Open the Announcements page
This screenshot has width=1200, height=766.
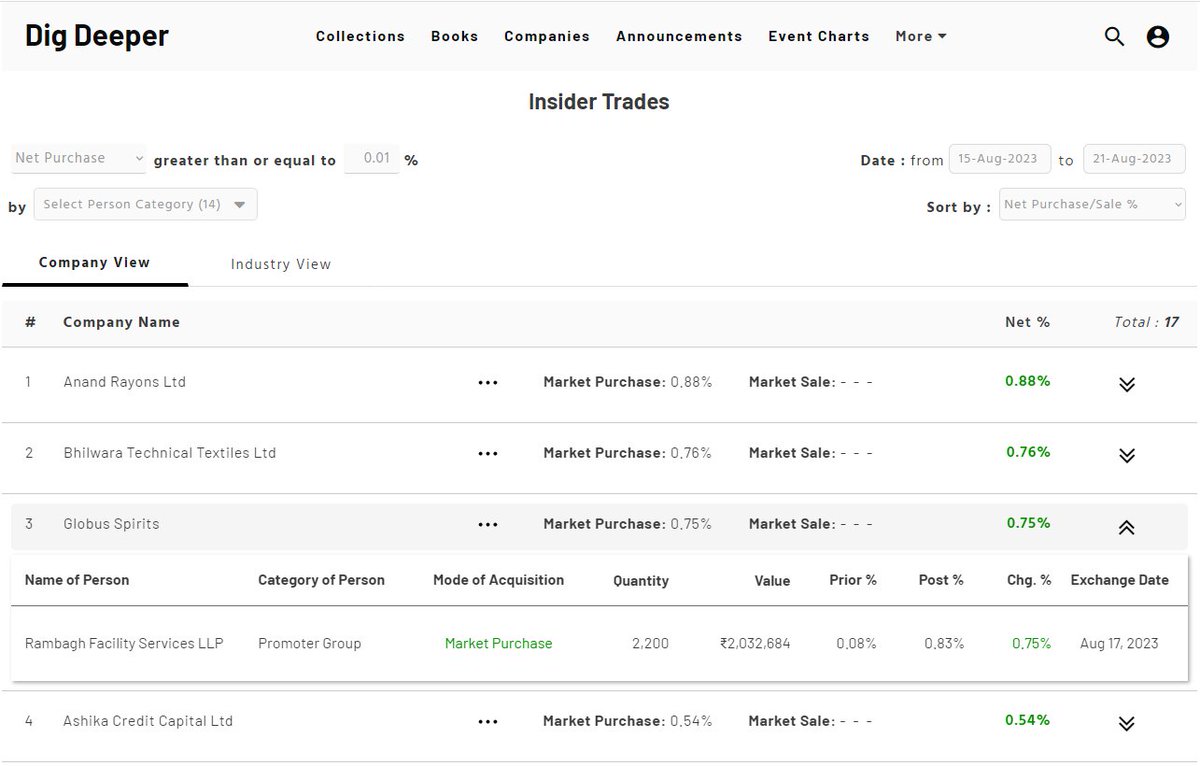[679, 36]
